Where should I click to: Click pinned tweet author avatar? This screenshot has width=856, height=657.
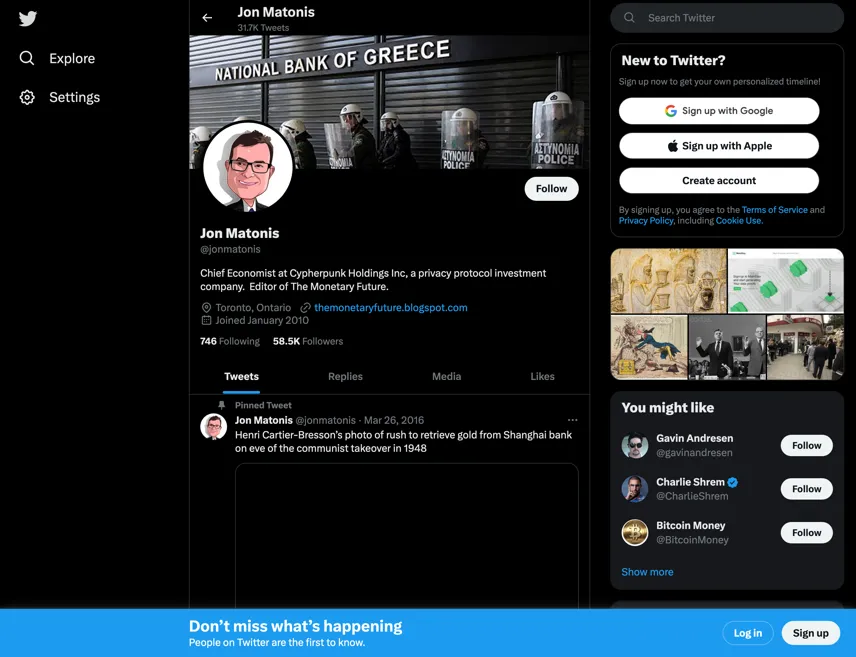tap(213, 427)
